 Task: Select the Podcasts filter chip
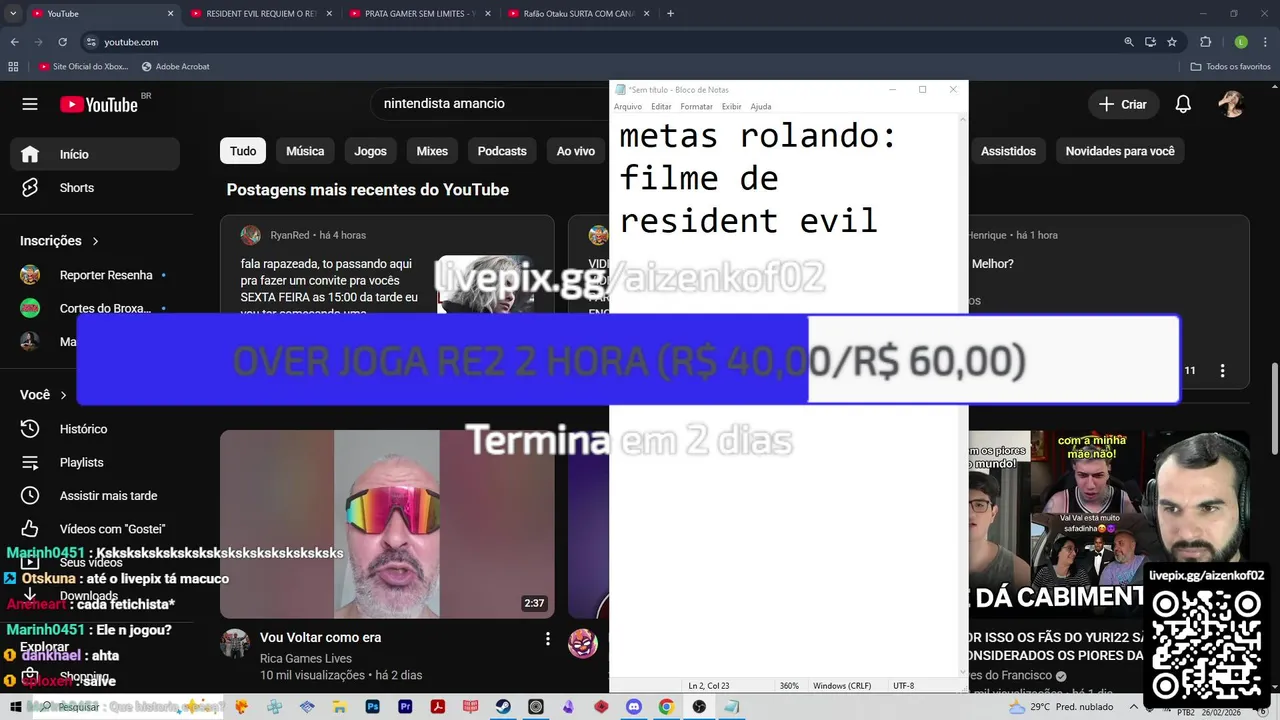click(502, 151)
